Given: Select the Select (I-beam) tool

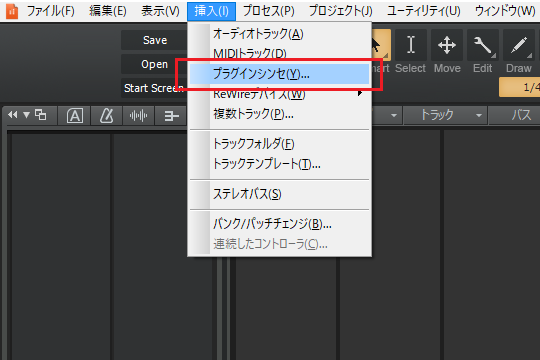Looking at the screenshot, I should tap(411, 45).
